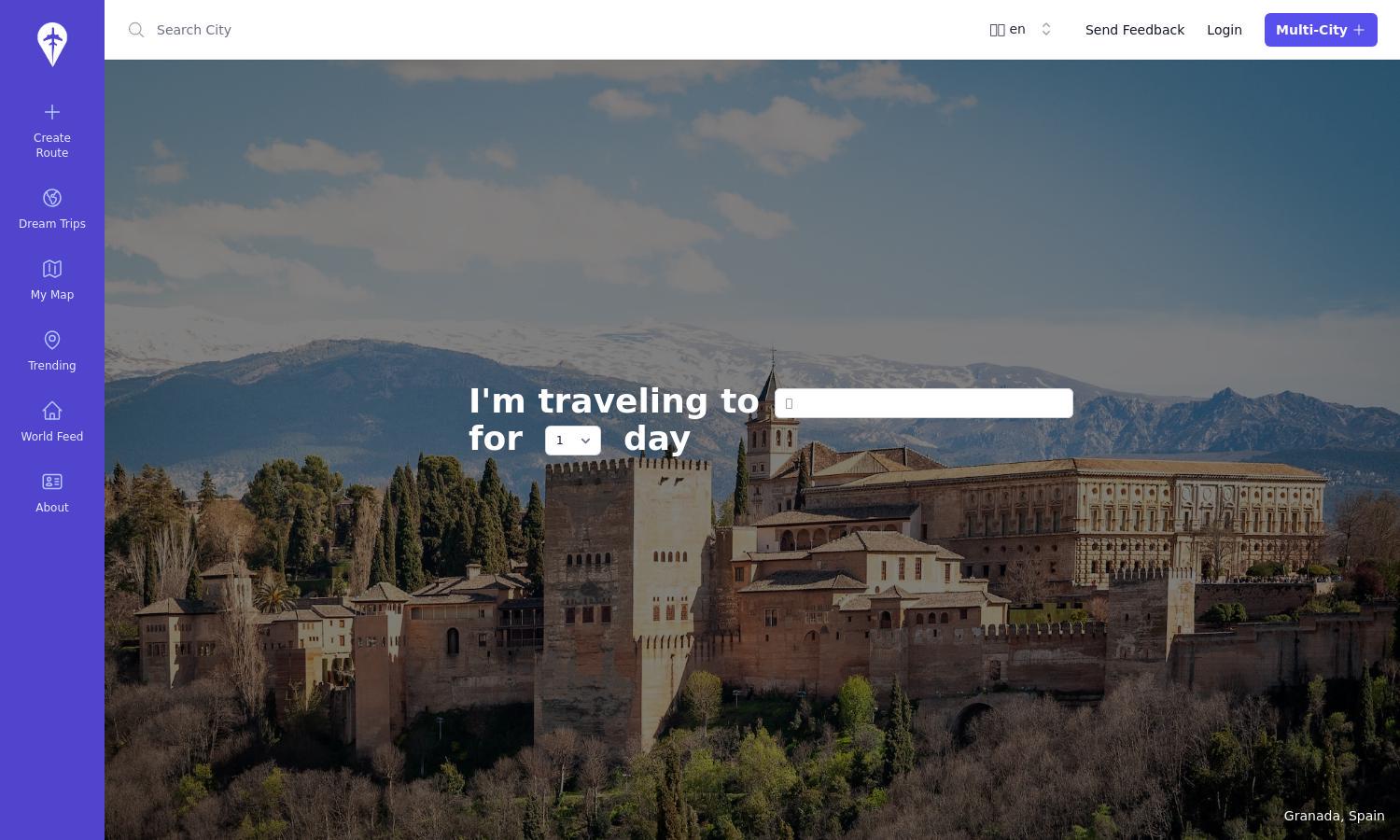Open the About card icon
Screen dimensions: 1400x840
[52, 482]
